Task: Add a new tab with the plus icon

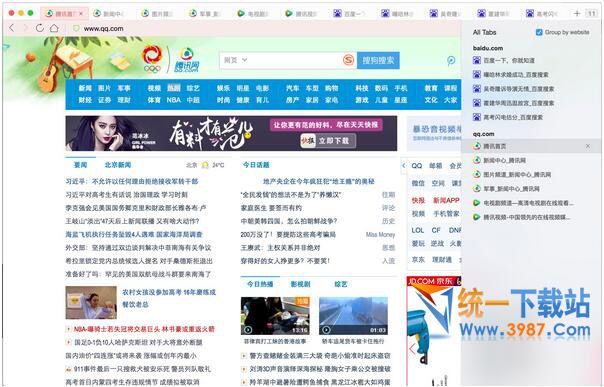Action: pos(577,13)
